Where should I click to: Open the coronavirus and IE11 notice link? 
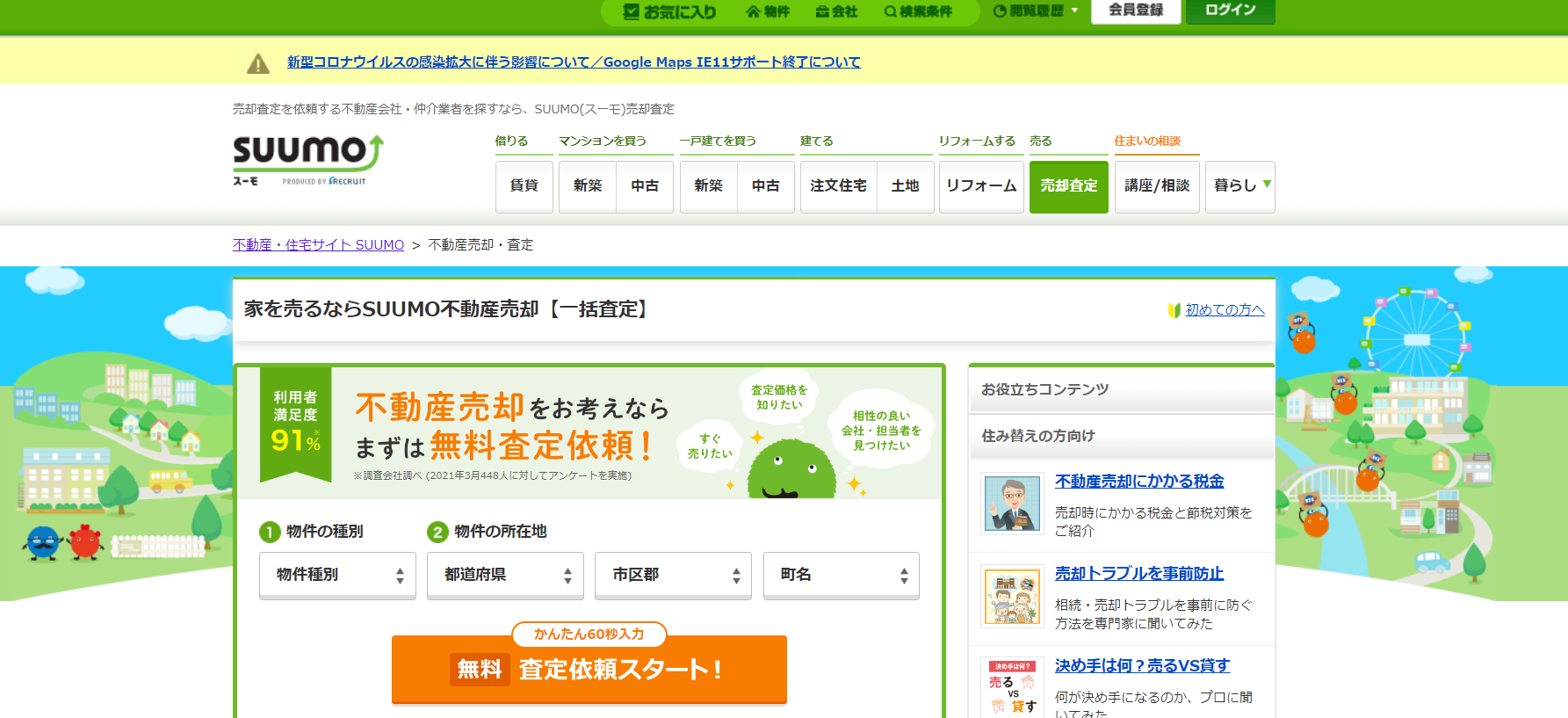point(574,62)
